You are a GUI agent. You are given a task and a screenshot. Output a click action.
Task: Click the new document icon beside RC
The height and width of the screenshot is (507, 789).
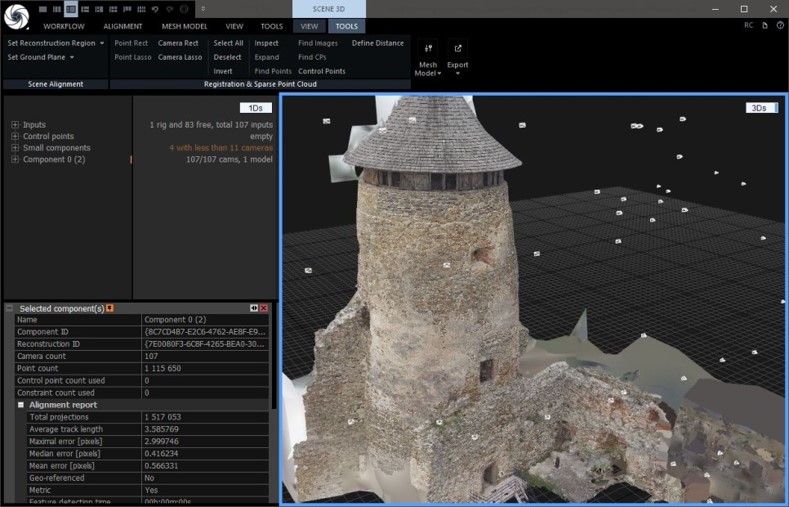765,26
